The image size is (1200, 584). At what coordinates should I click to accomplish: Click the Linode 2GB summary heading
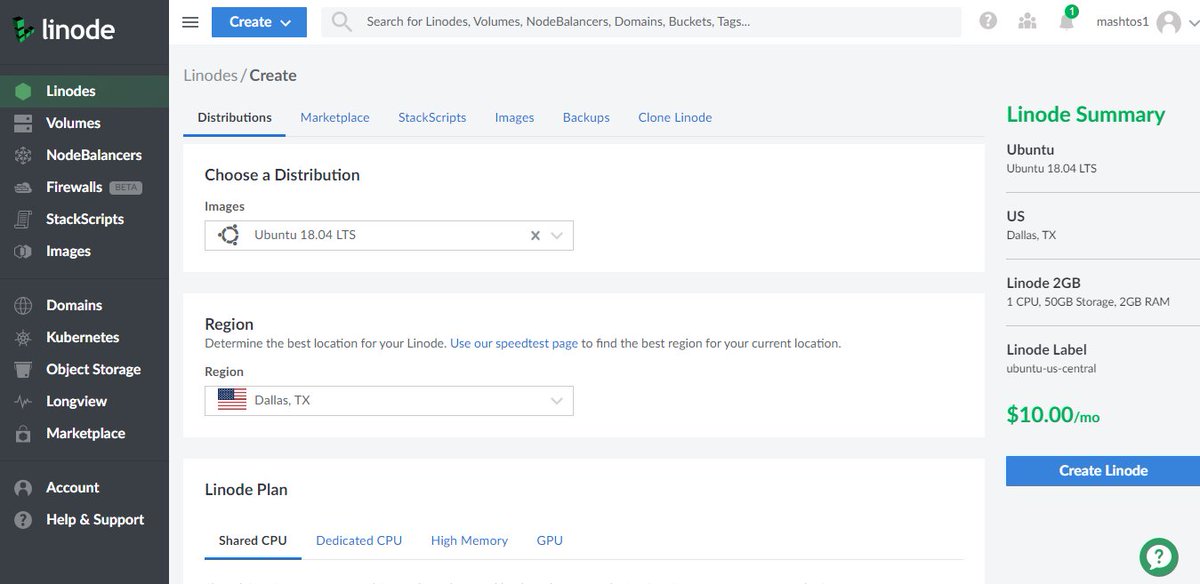point(1043,283)
